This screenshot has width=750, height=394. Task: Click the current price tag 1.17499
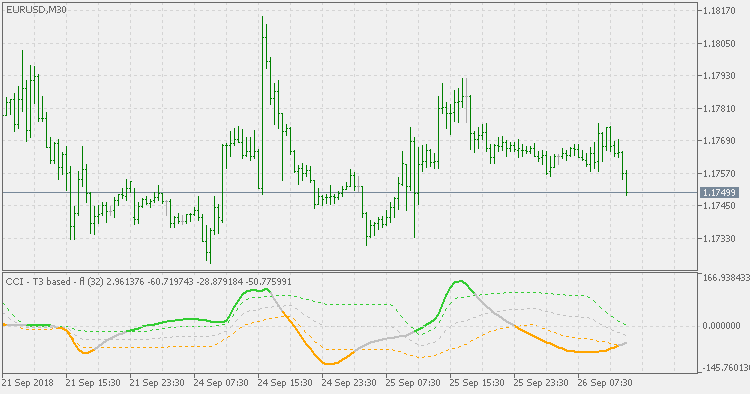[x=719, y=193]
